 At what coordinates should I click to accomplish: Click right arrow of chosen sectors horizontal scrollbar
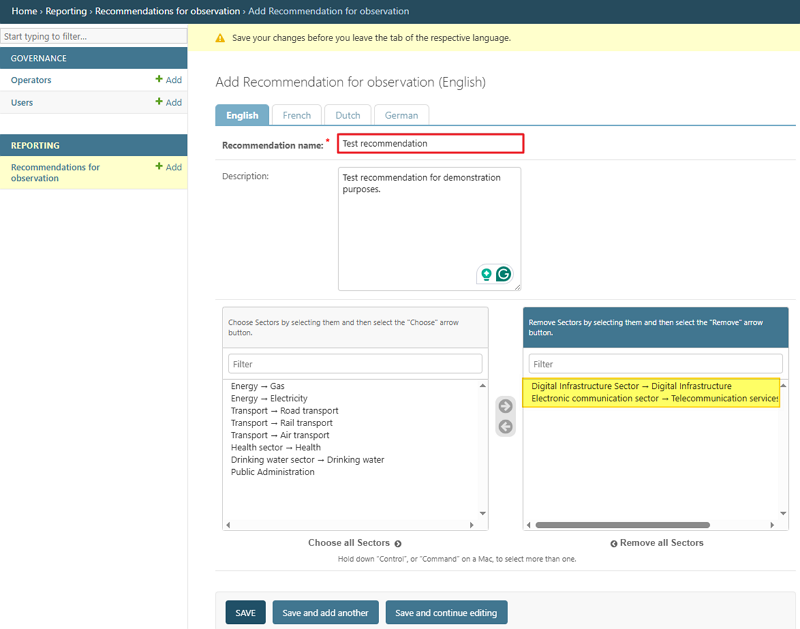tap(772, 525)
